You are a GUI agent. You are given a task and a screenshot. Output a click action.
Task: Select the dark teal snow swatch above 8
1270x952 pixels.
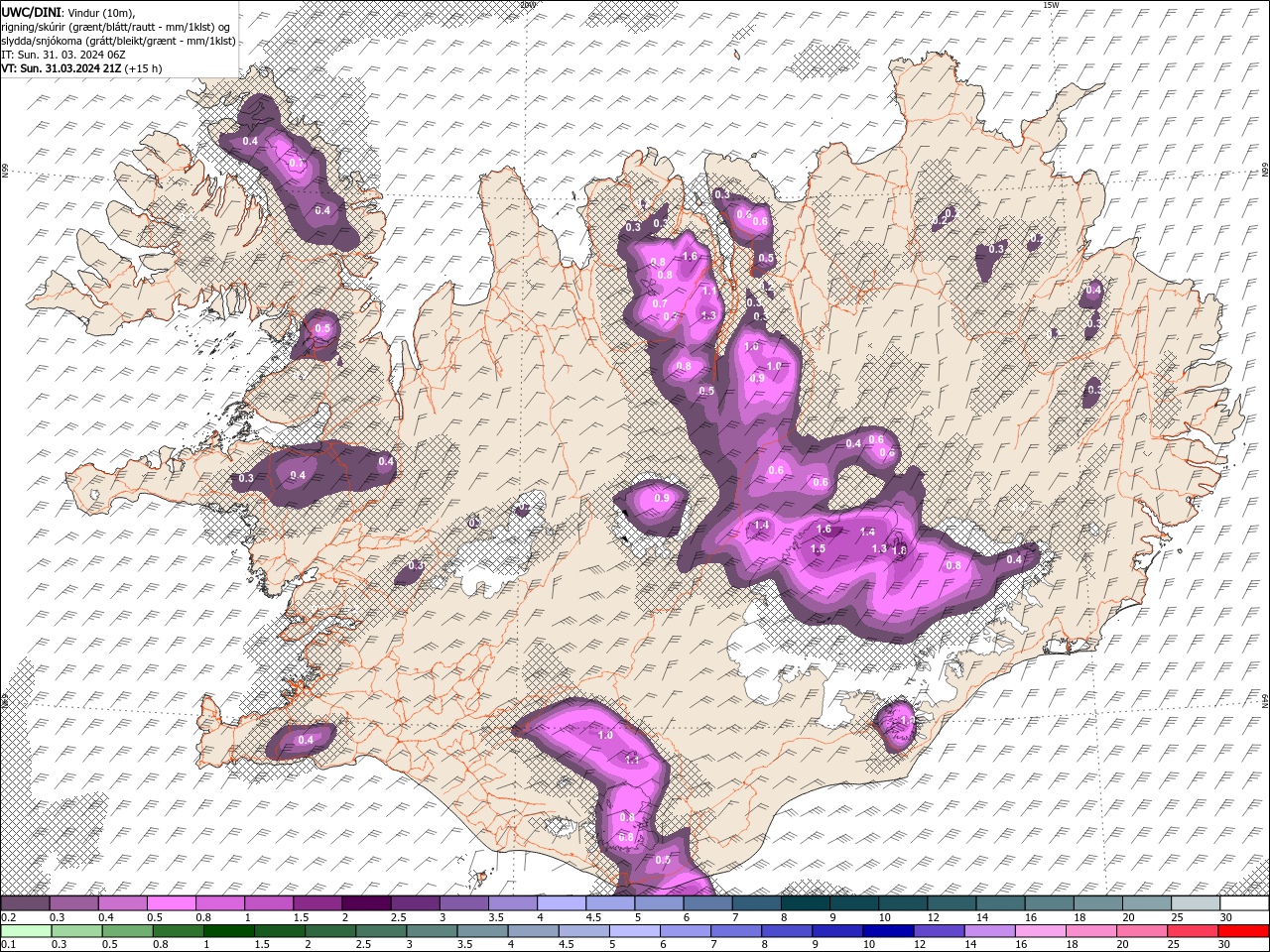[806, 903]
